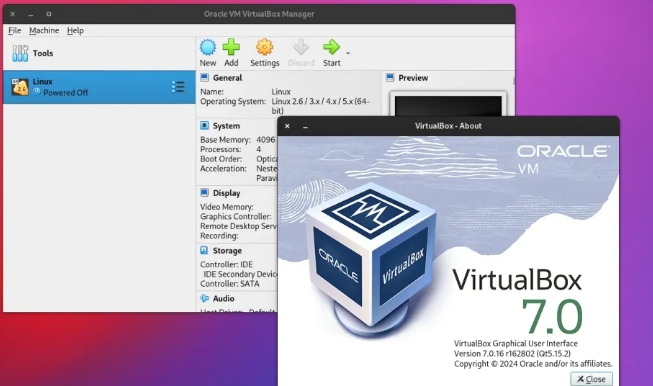Screen dimensions: 653x386
Task: Click the 'Processors:' label
Action: tap(220, 149)
